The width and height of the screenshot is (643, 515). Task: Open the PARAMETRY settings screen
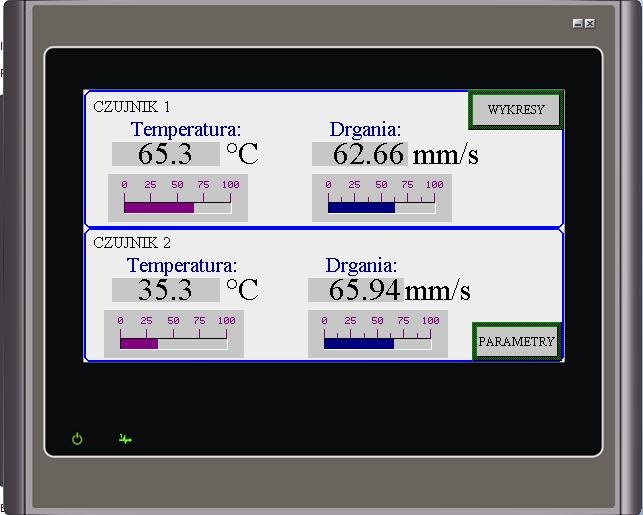pyautogui.click(x=517, y=341)
